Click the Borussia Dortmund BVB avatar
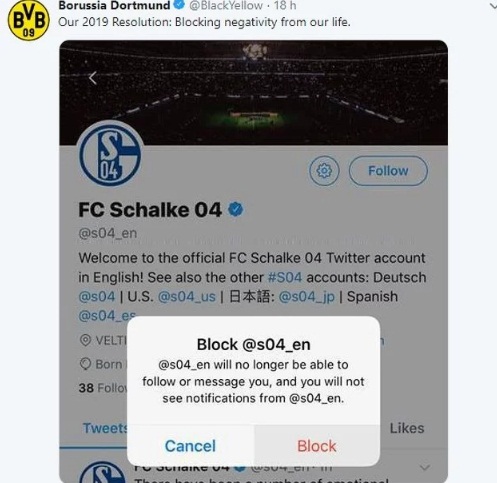Viewport: 497px width, 483px height. pos(28,20)
